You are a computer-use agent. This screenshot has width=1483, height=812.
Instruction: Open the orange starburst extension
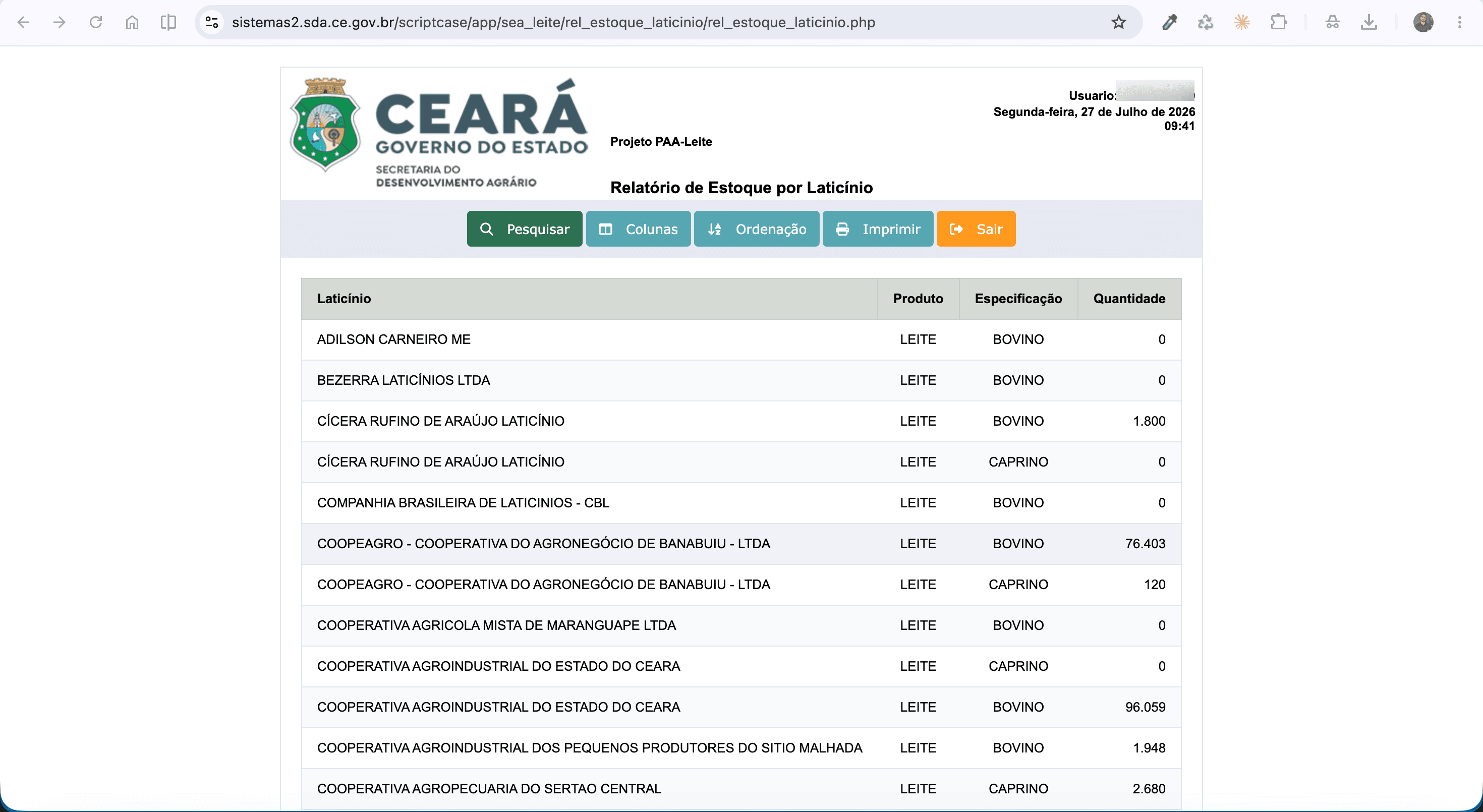tap(1242, 23)
